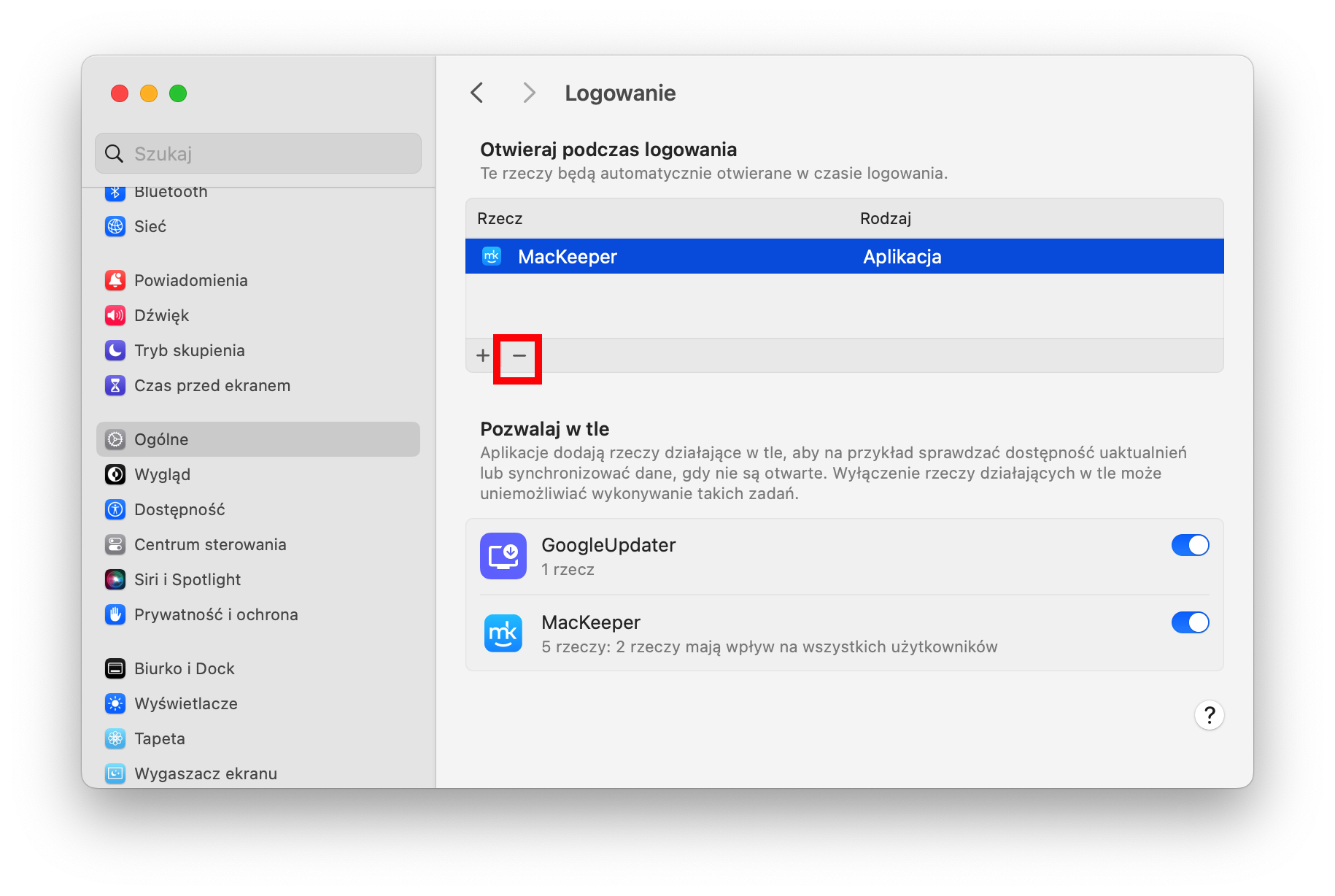Open Czas przed ekranem settings label
Viewport: 1335px width, 896px height.
(x=212, y=385)
